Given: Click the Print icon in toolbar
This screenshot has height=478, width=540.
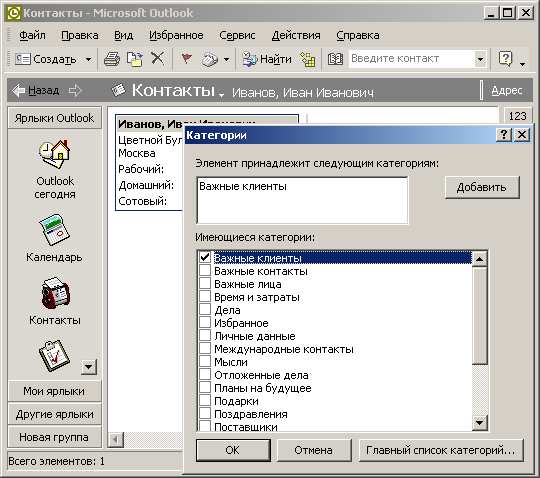Looking at the screenshot, I should point(112,59).
